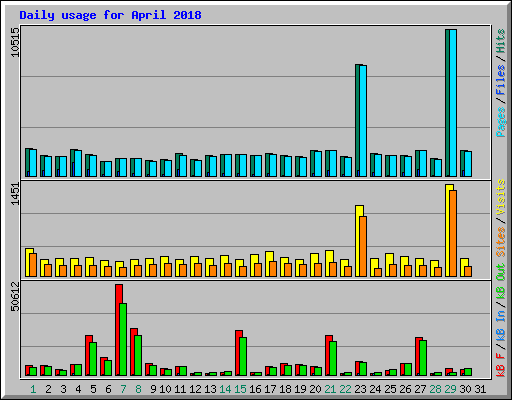Screen dimensions: 512x400
Task: Select day 11 on the x-axis
Action: coord(180,389)
